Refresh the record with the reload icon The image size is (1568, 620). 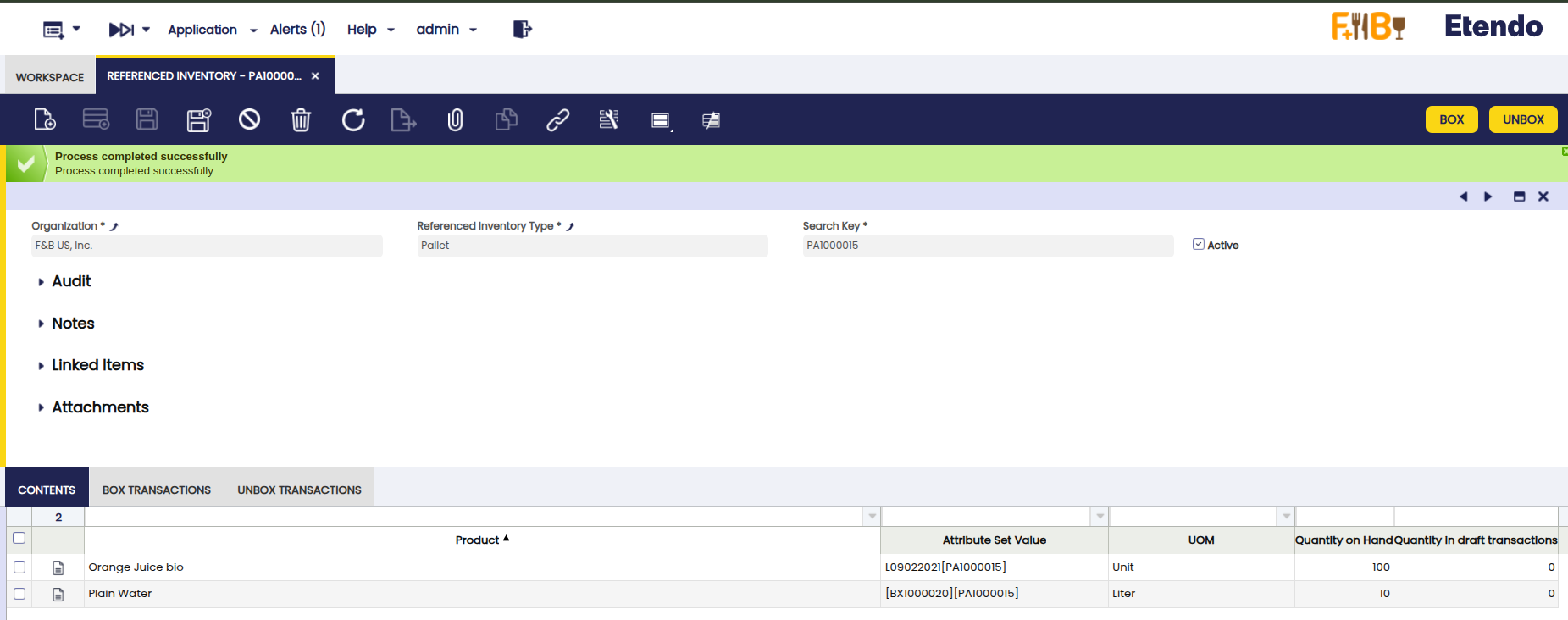coord(353,119)
